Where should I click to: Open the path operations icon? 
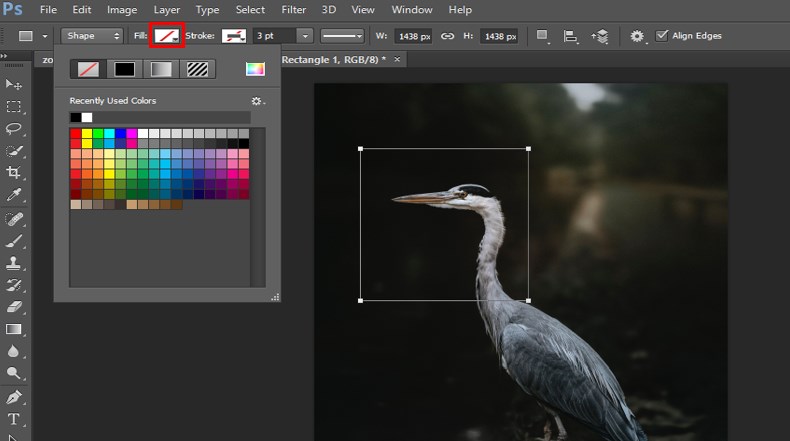point(542,36)
